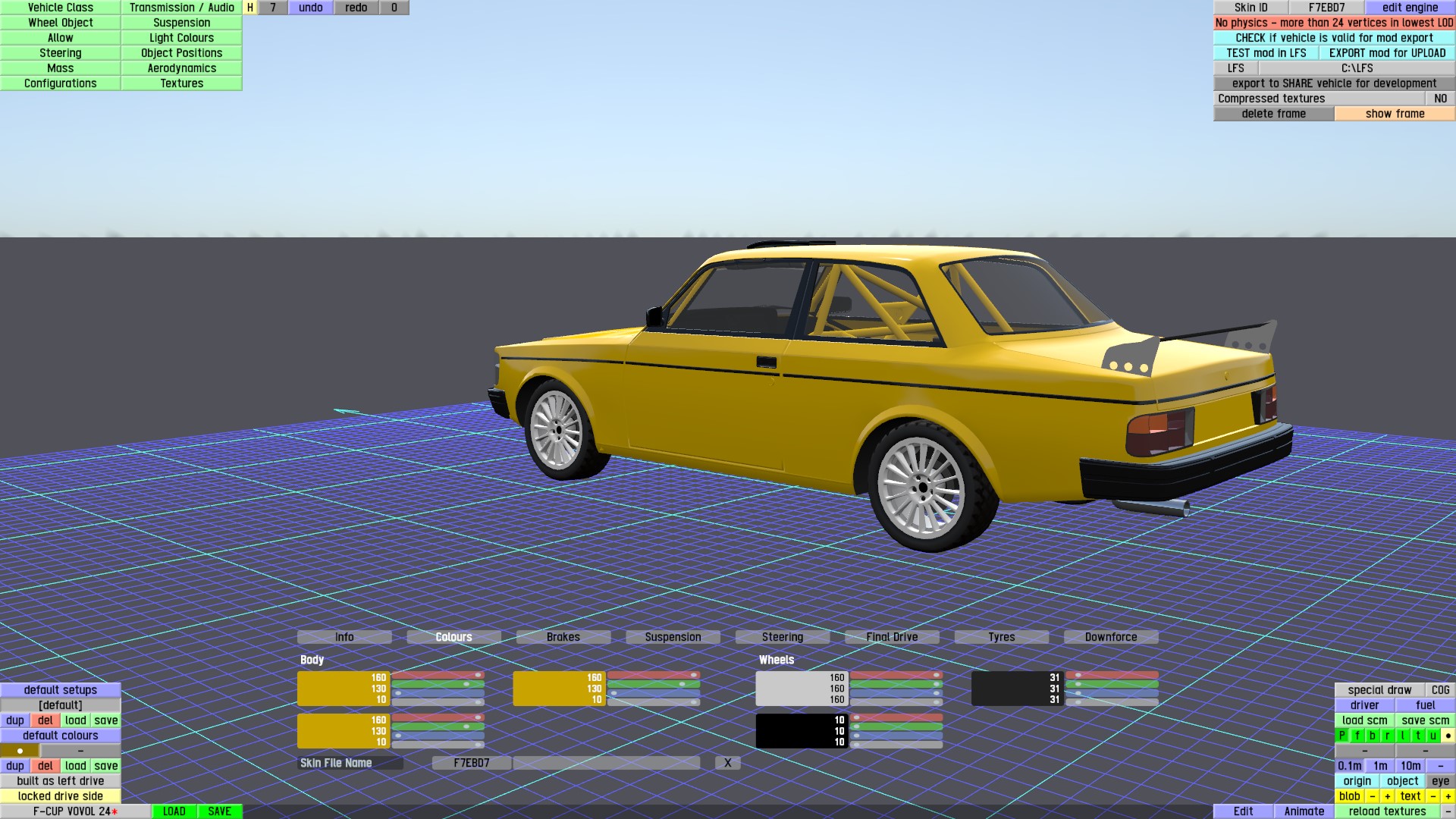Click the green SAVE button

point(219,811)
